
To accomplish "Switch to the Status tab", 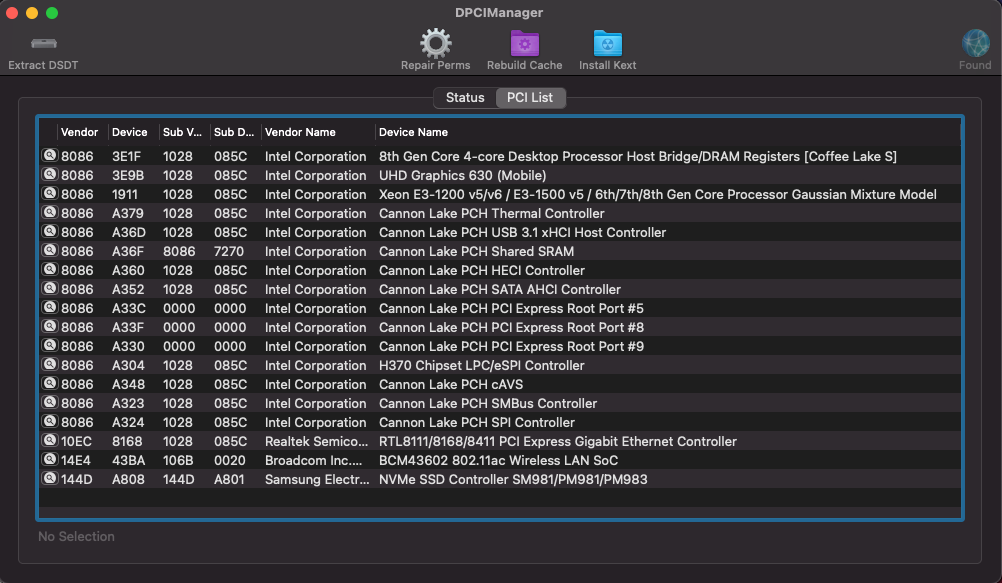I will pos(465,98).
